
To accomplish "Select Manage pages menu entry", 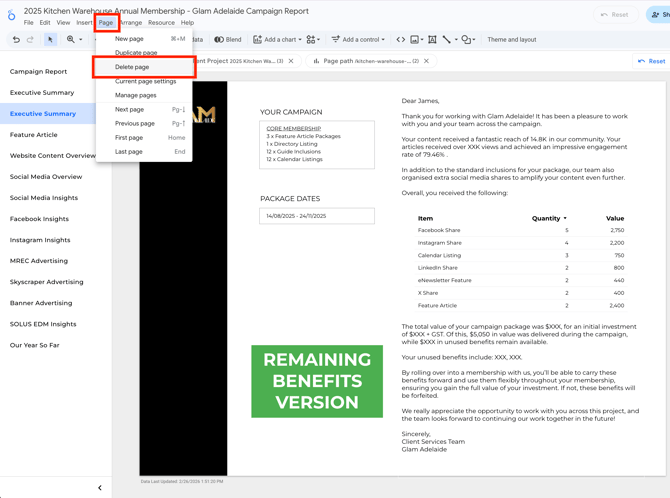I will [x=135, y=95].
